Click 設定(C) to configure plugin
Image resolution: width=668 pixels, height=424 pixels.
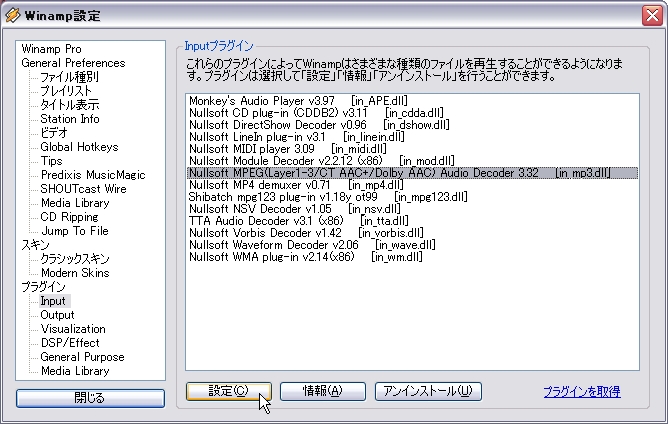229,391
